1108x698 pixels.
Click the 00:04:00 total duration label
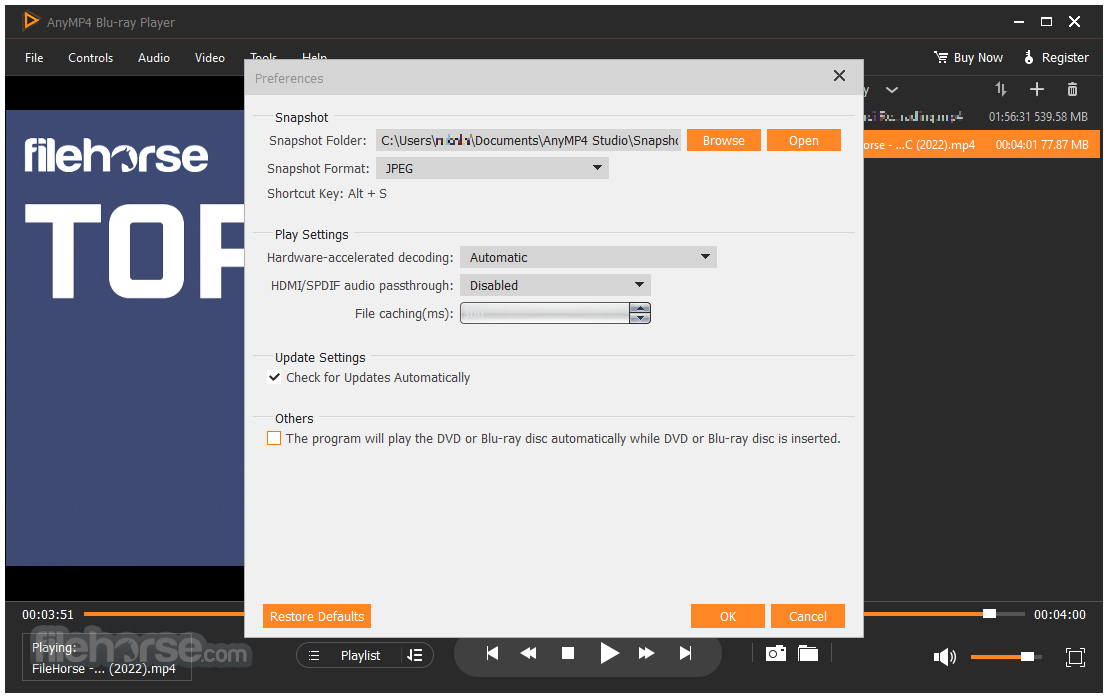coord(1060,615)
